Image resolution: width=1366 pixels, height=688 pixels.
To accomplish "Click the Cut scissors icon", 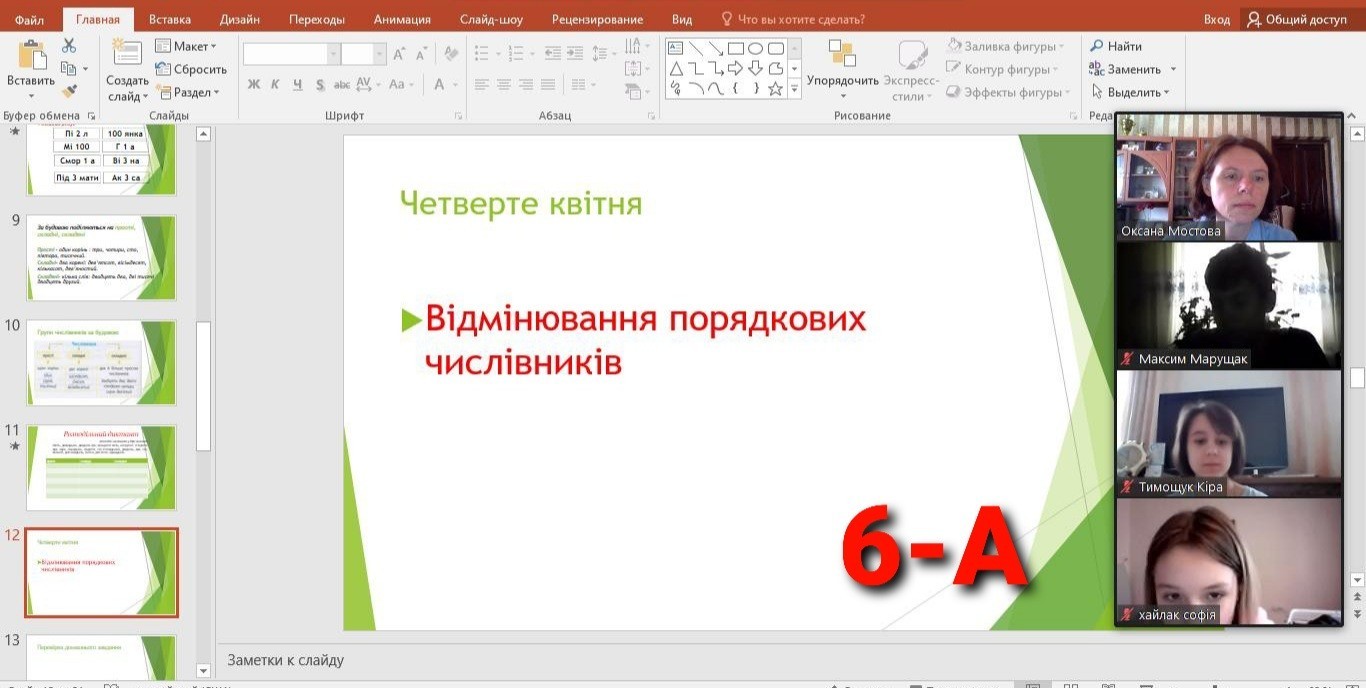I will (x=69, y=46).
